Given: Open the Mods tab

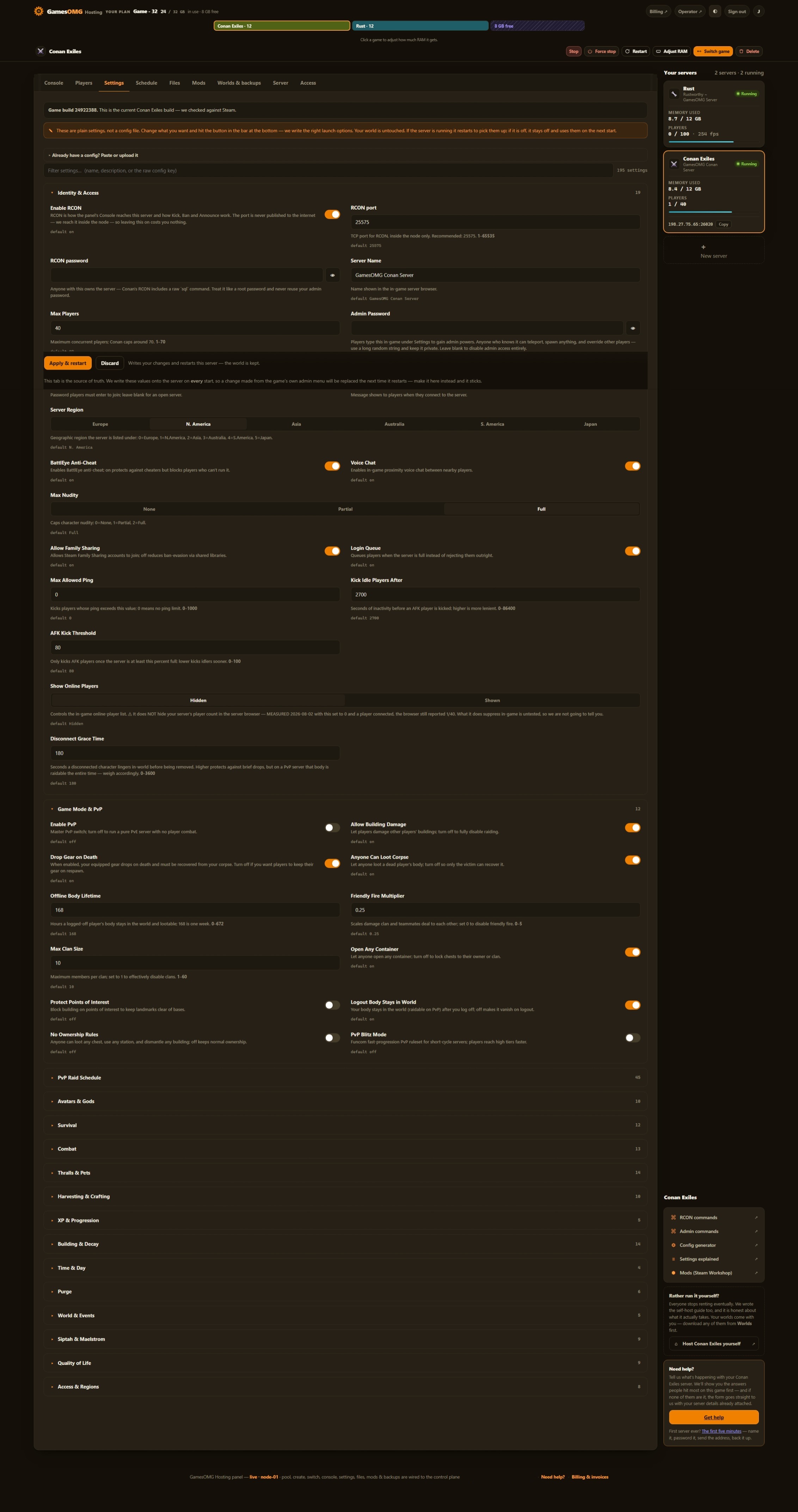Looking at the screenshot, I should click(198, 83).
